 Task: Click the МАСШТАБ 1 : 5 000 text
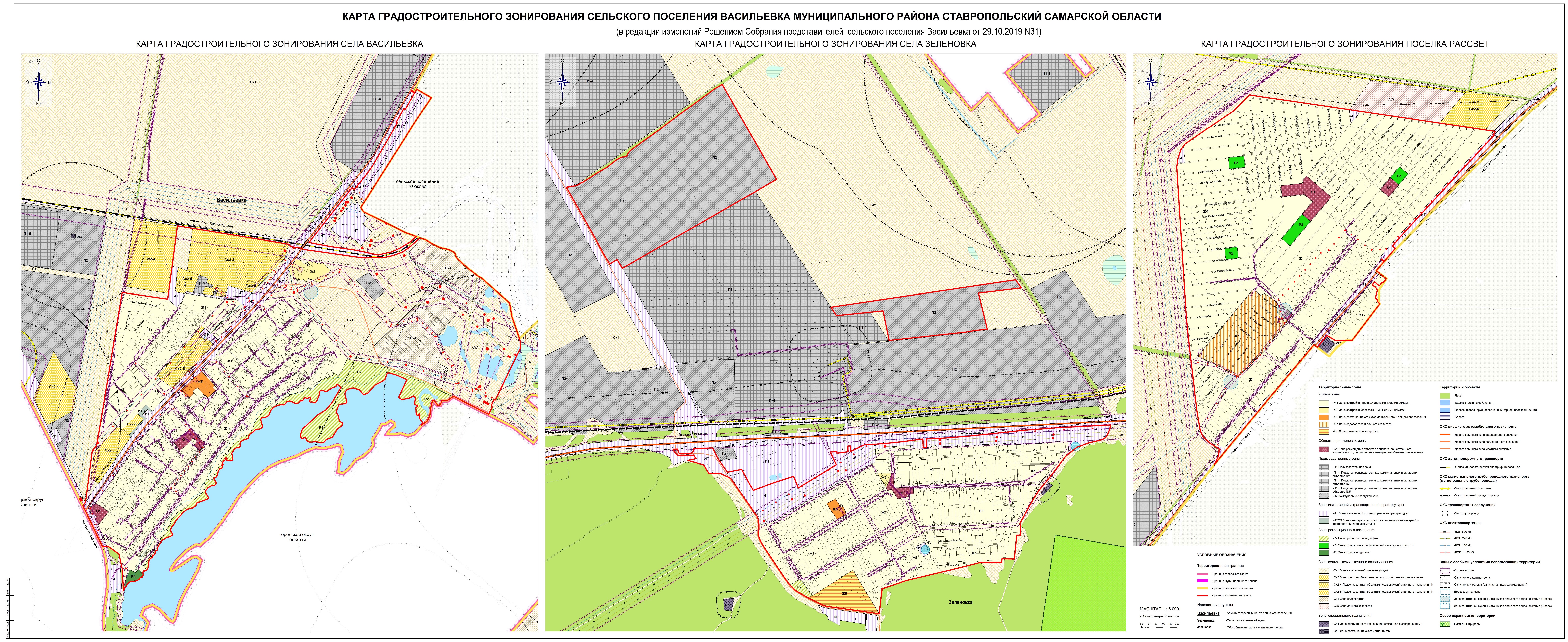click(1160, 609)
